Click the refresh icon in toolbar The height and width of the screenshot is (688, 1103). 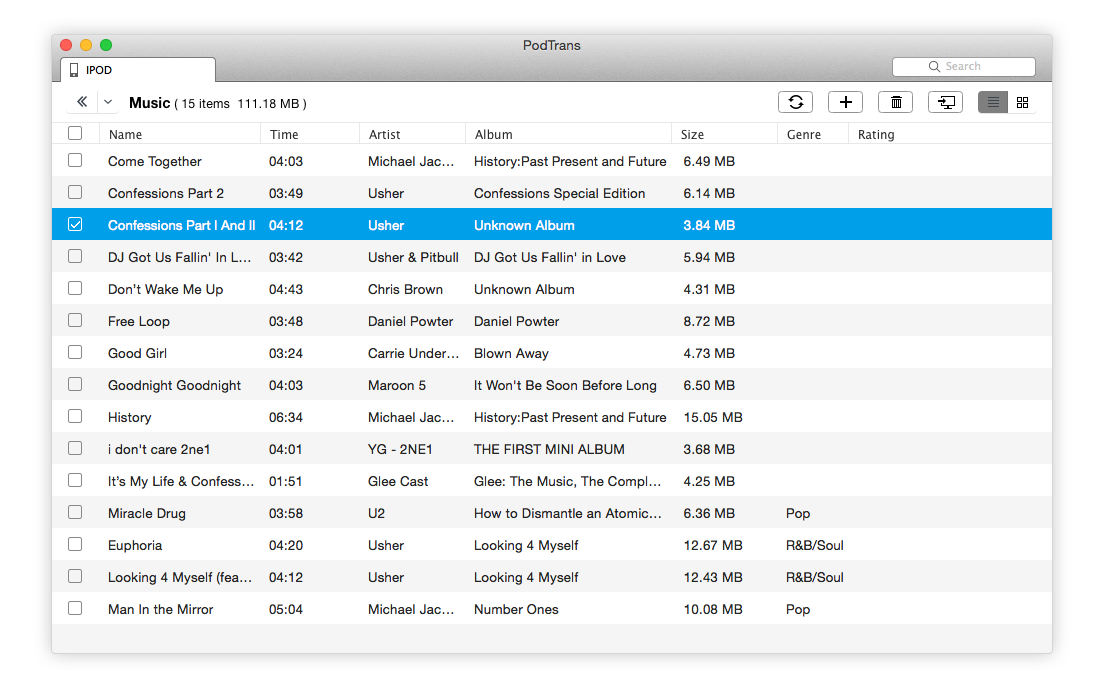(795, 102)
